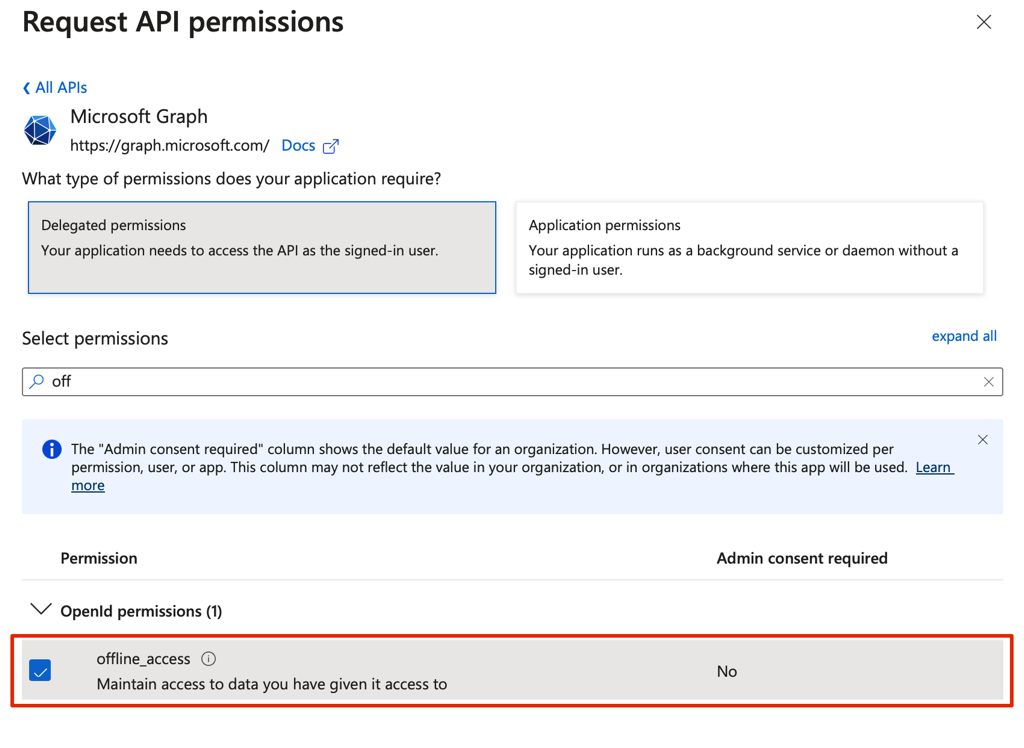Click the offline_access permission name

[x=144, y=659]
